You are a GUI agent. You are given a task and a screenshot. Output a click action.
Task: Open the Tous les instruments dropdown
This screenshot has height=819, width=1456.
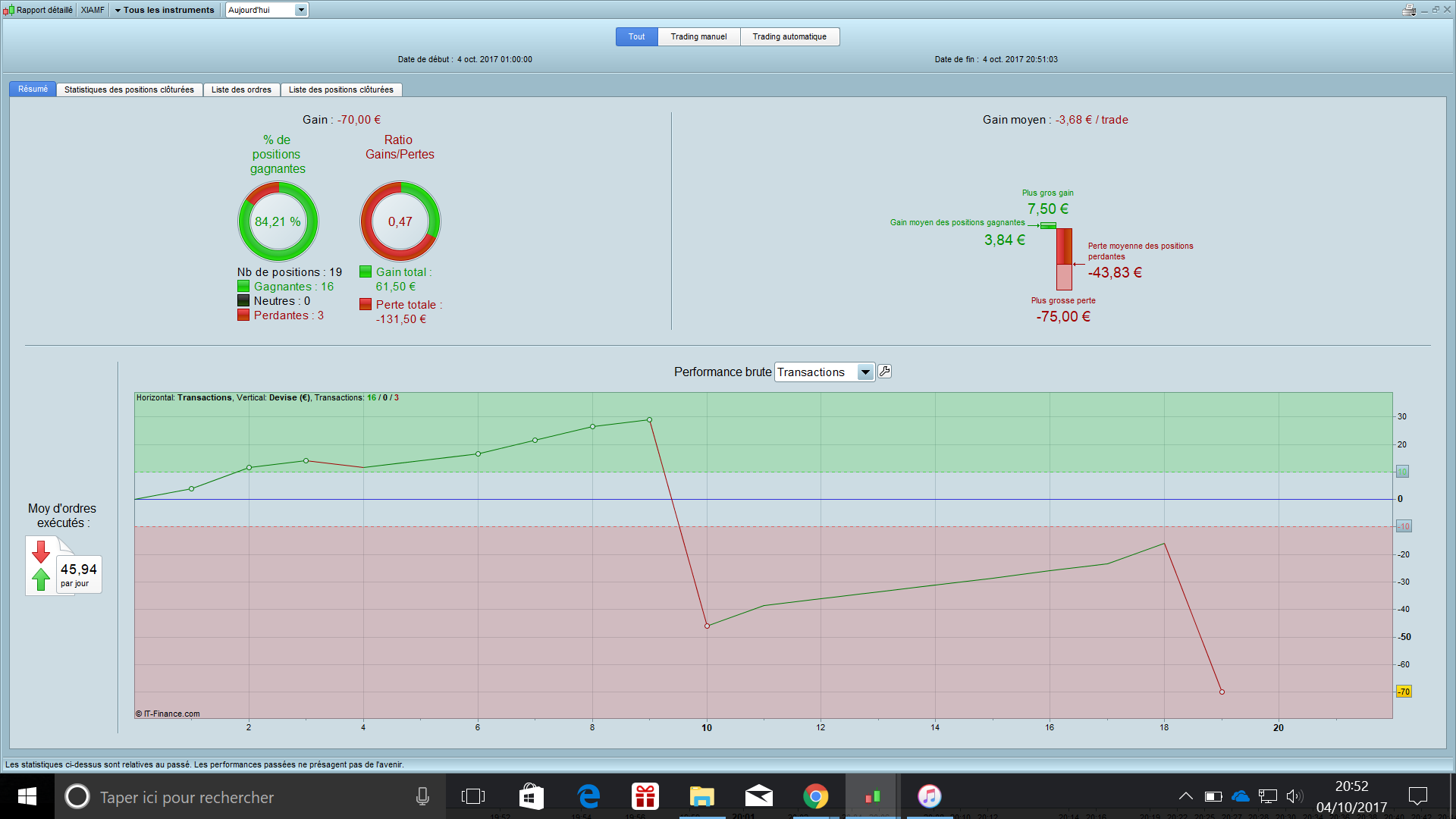[x=165, y=10]
